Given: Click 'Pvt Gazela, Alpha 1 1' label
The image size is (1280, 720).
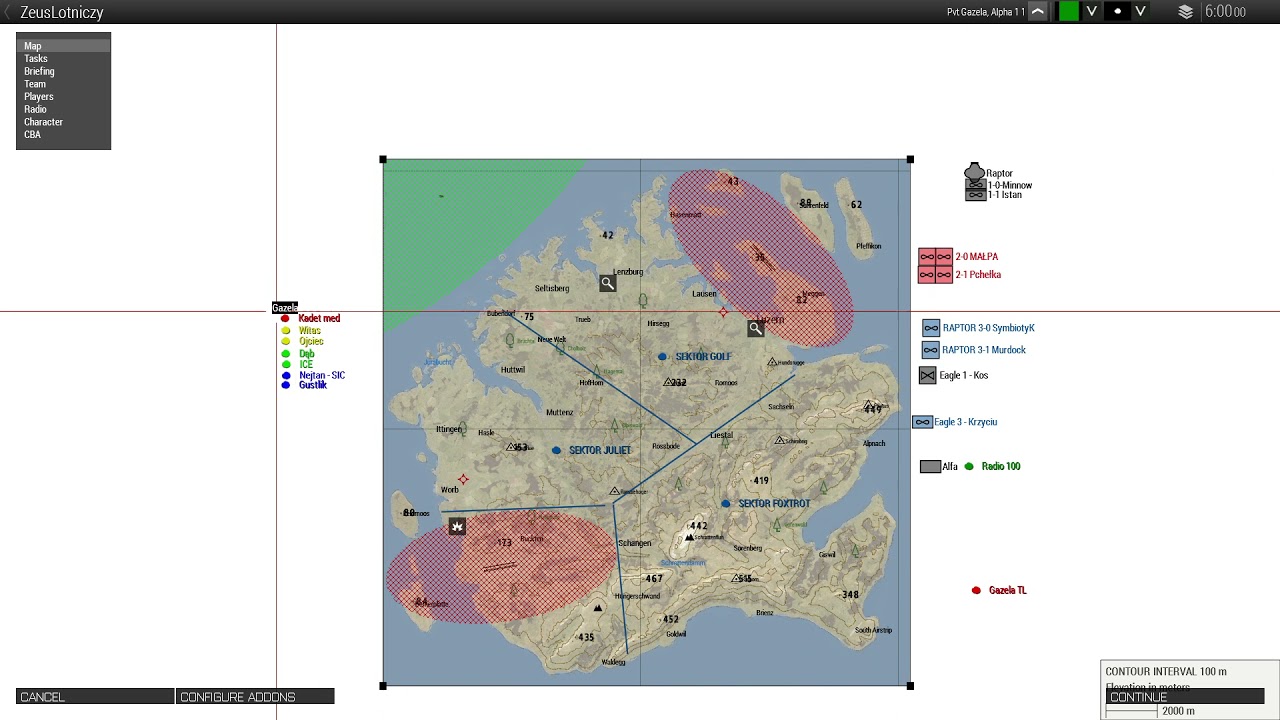Looking at the screenshot, I should [986, 12].
